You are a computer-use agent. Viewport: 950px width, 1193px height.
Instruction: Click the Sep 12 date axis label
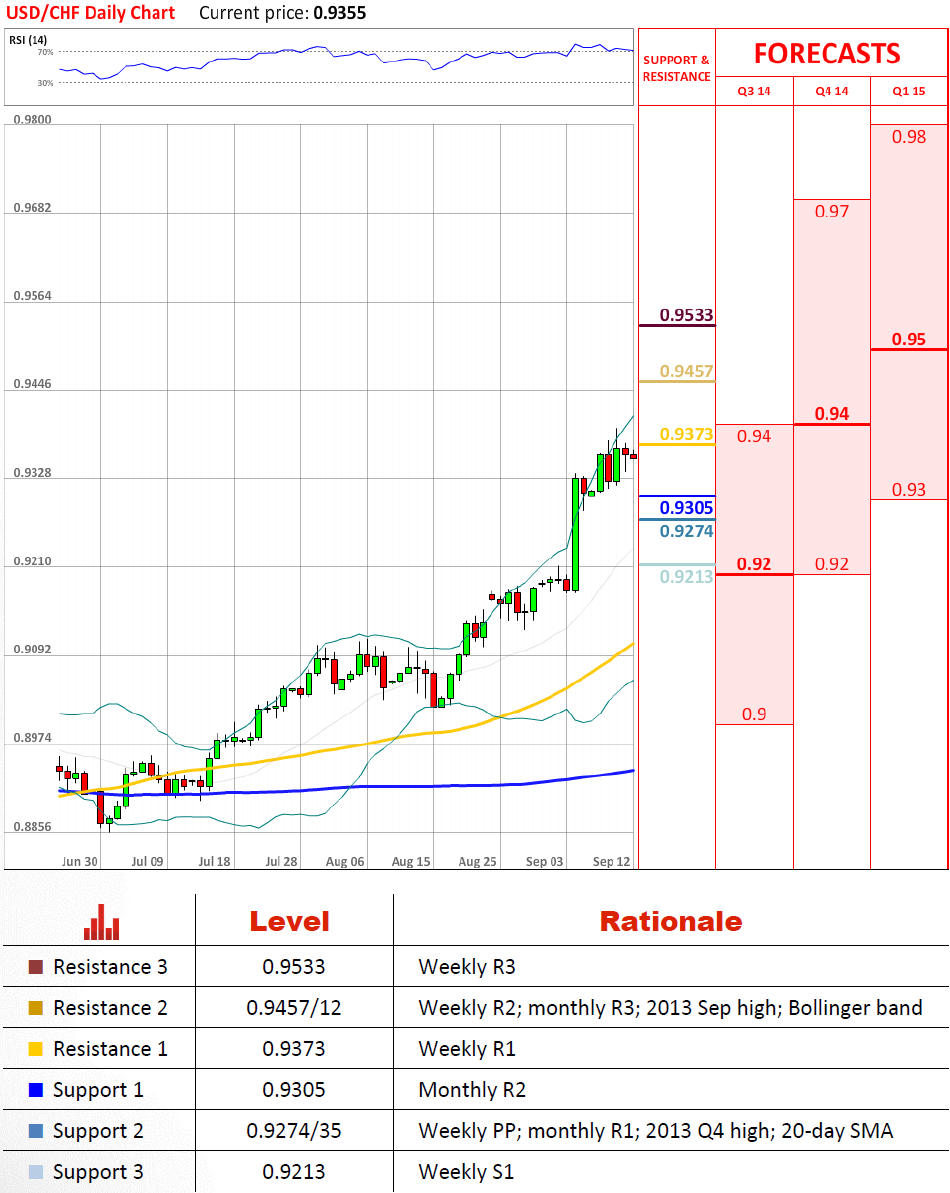(612, 861)
